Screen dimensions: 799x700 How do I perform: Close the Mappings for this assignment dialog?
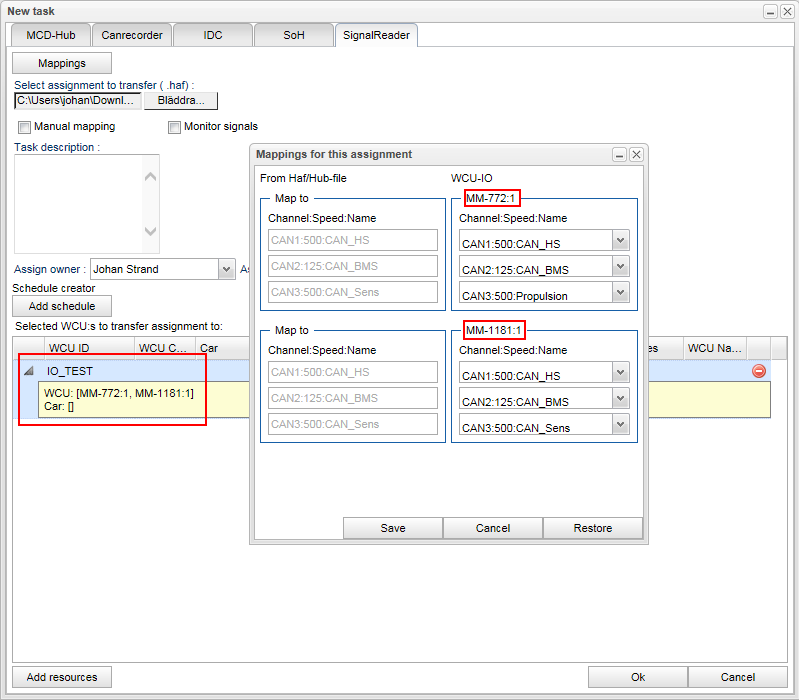pos(636,155)
